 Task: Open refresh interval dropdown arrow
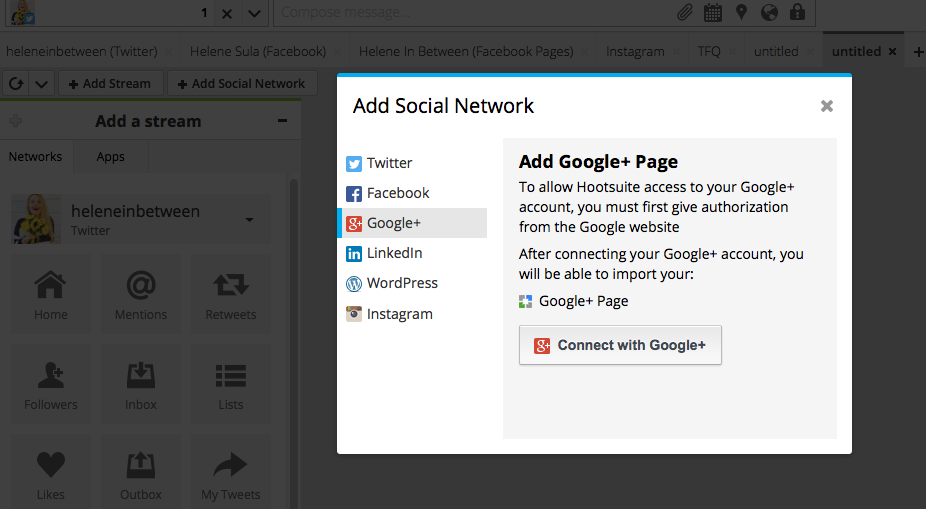[41, 84]
